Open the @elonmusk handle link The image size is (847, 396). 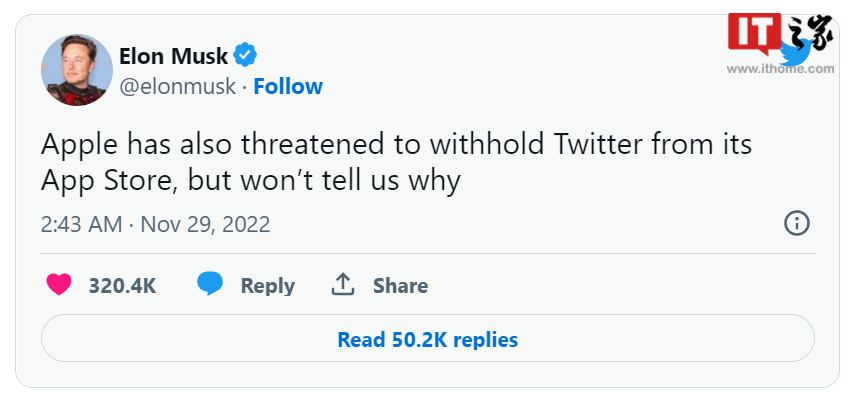coord(177,86)
